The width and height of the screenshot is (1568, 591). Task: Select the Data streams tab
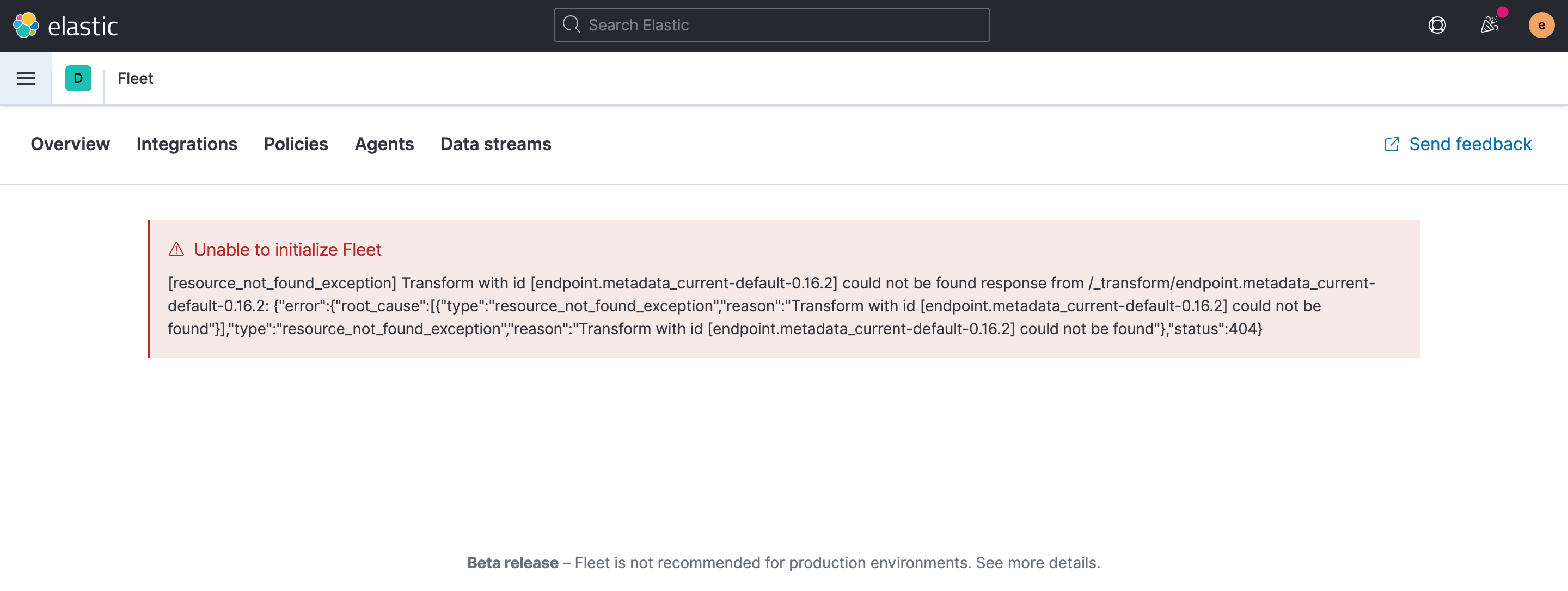[x=495, y=144]
